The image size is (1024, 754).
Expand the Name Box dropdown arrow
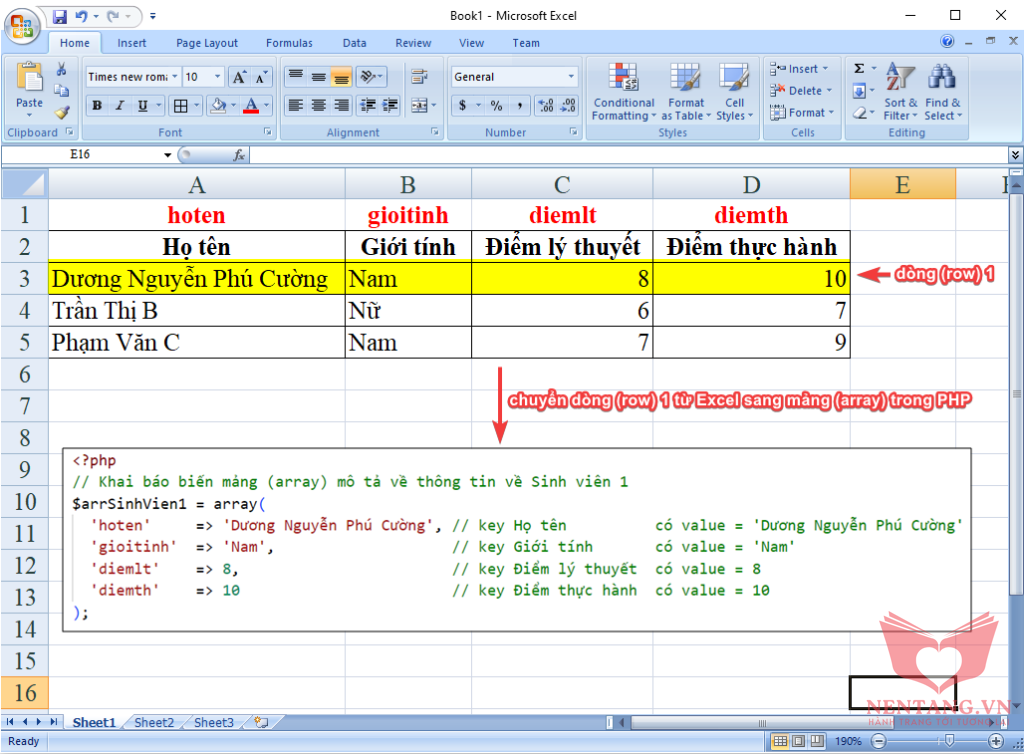pos(168,155)
